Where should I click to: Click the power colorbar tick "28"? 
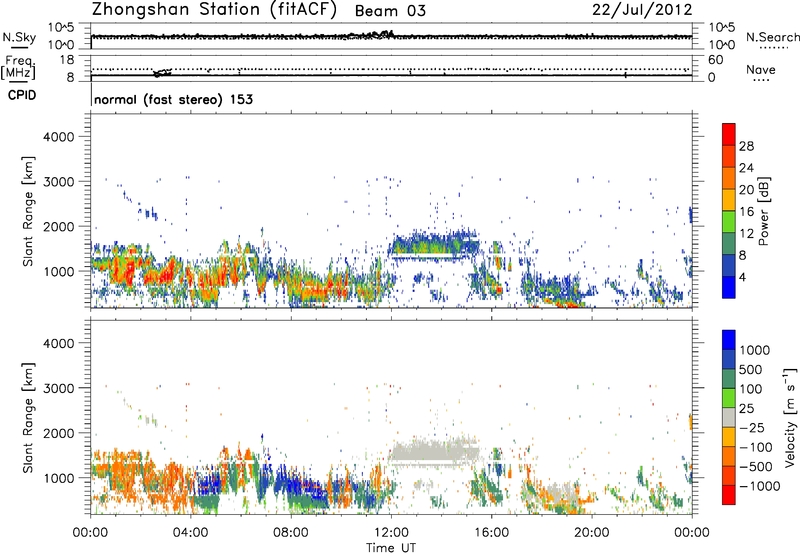(746, 146)
